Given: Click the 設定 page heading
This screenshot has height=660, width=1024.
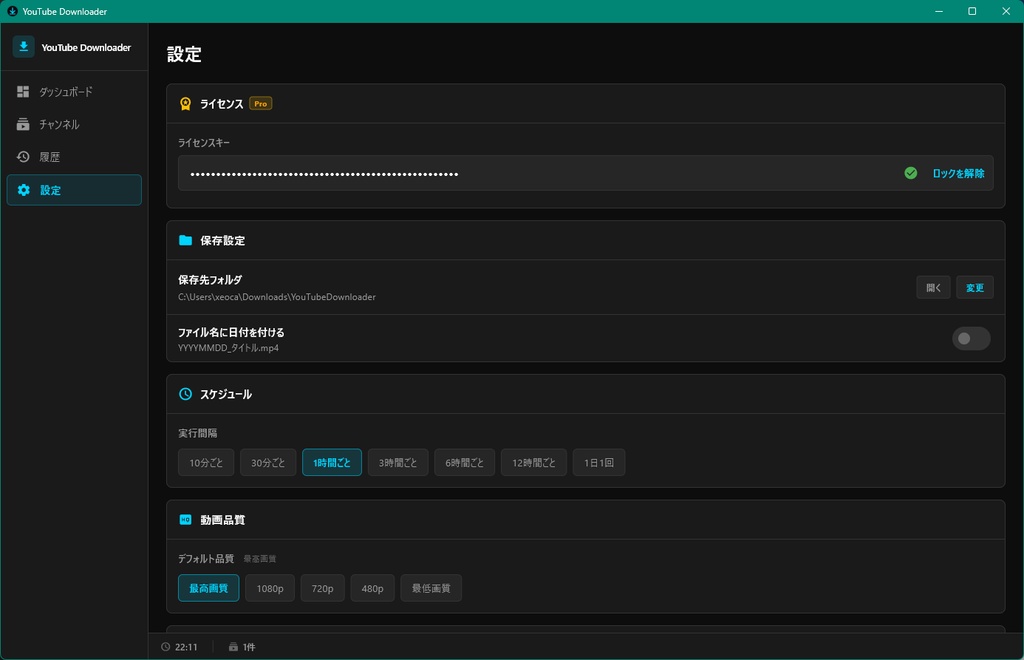Looking at the screenshot, I should point(184,54).
